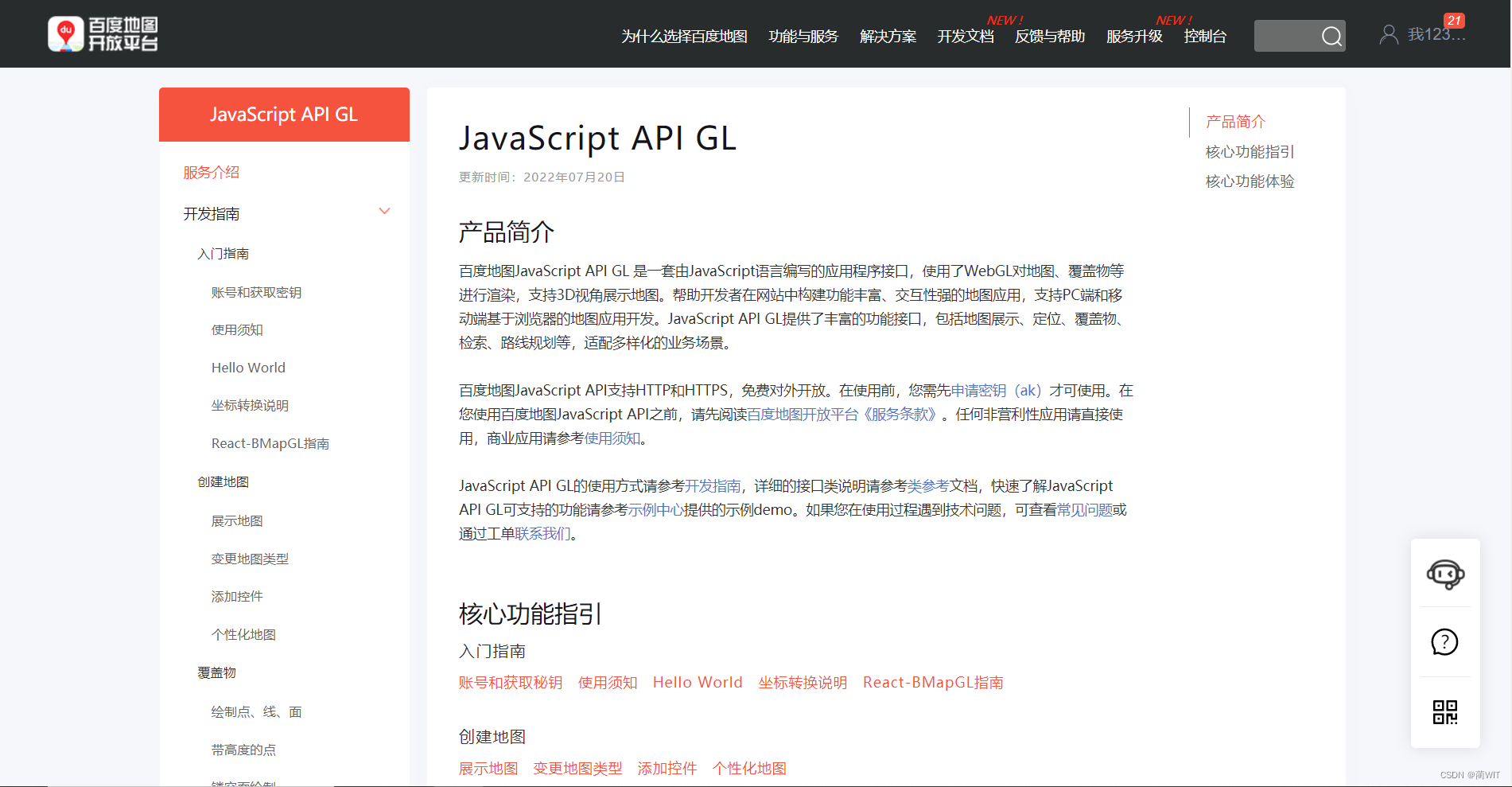Open 账号和获取密钥 sidebar item
This screenshot has width=1512, height=787.
pyautogui.click(x=256, y=293)
